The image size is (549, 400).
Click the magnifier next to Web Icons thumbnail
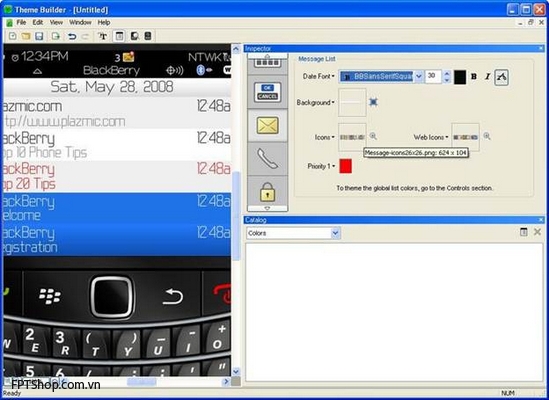(487, 136)
